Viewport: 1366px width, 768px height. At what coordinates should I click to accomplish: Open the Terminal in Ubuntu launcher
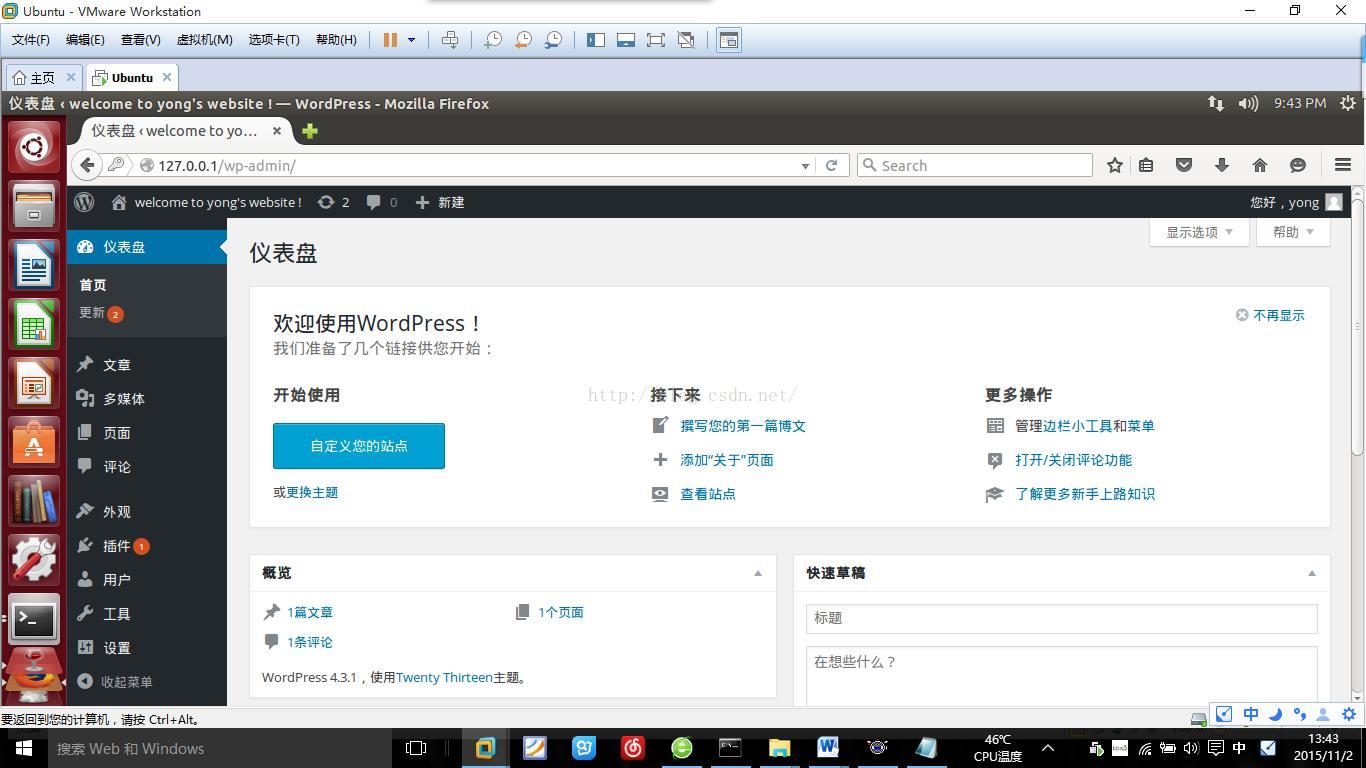tap(34, 620)
